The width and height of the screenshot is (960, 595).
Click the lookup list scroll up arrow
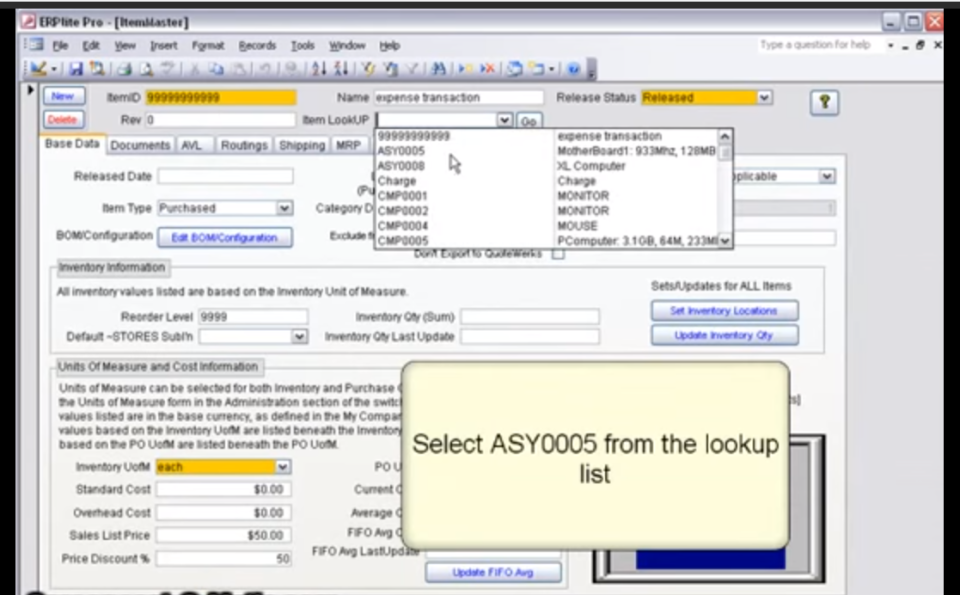coord(725,137)
